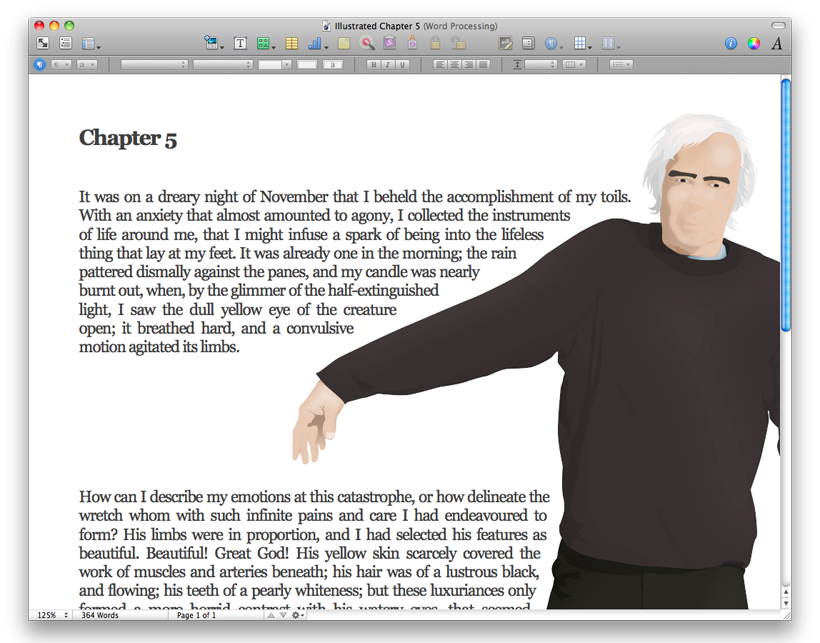
Task: Center align the text
Action: (455, 64)
